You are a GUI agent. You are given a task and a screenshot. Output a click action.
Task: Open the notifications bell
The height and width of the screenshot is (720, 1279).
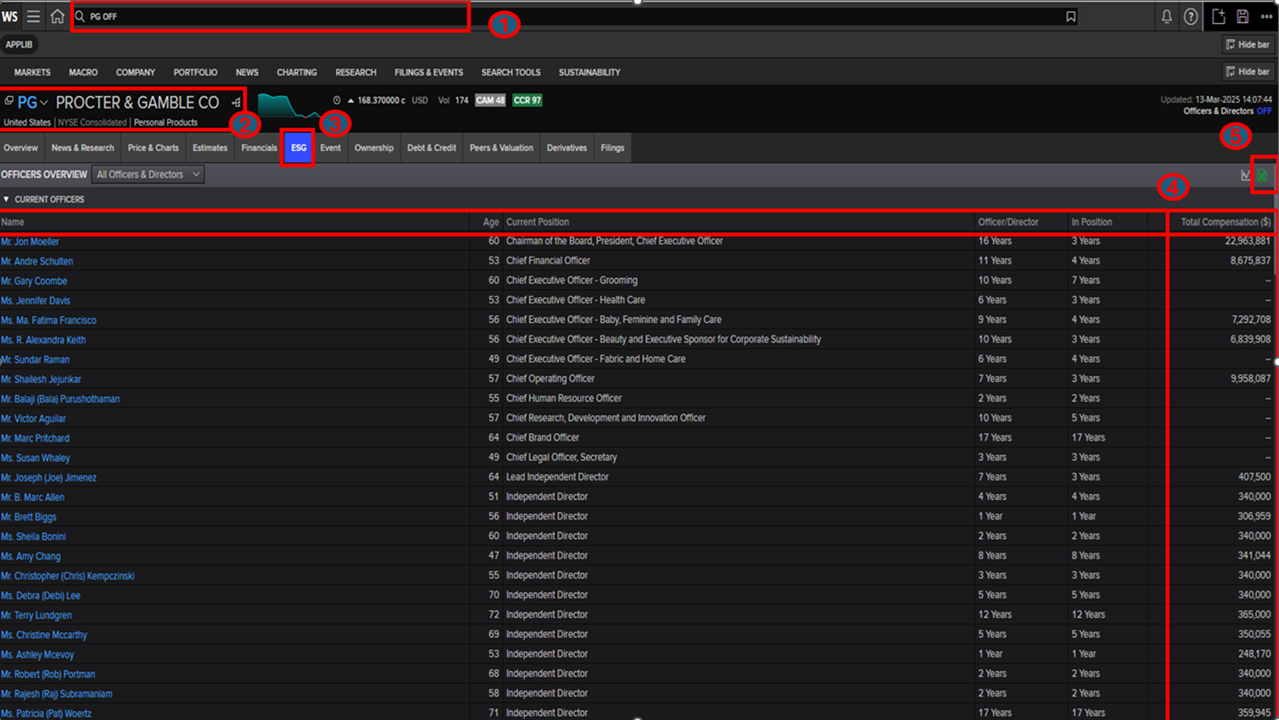tap(1166, 17)
